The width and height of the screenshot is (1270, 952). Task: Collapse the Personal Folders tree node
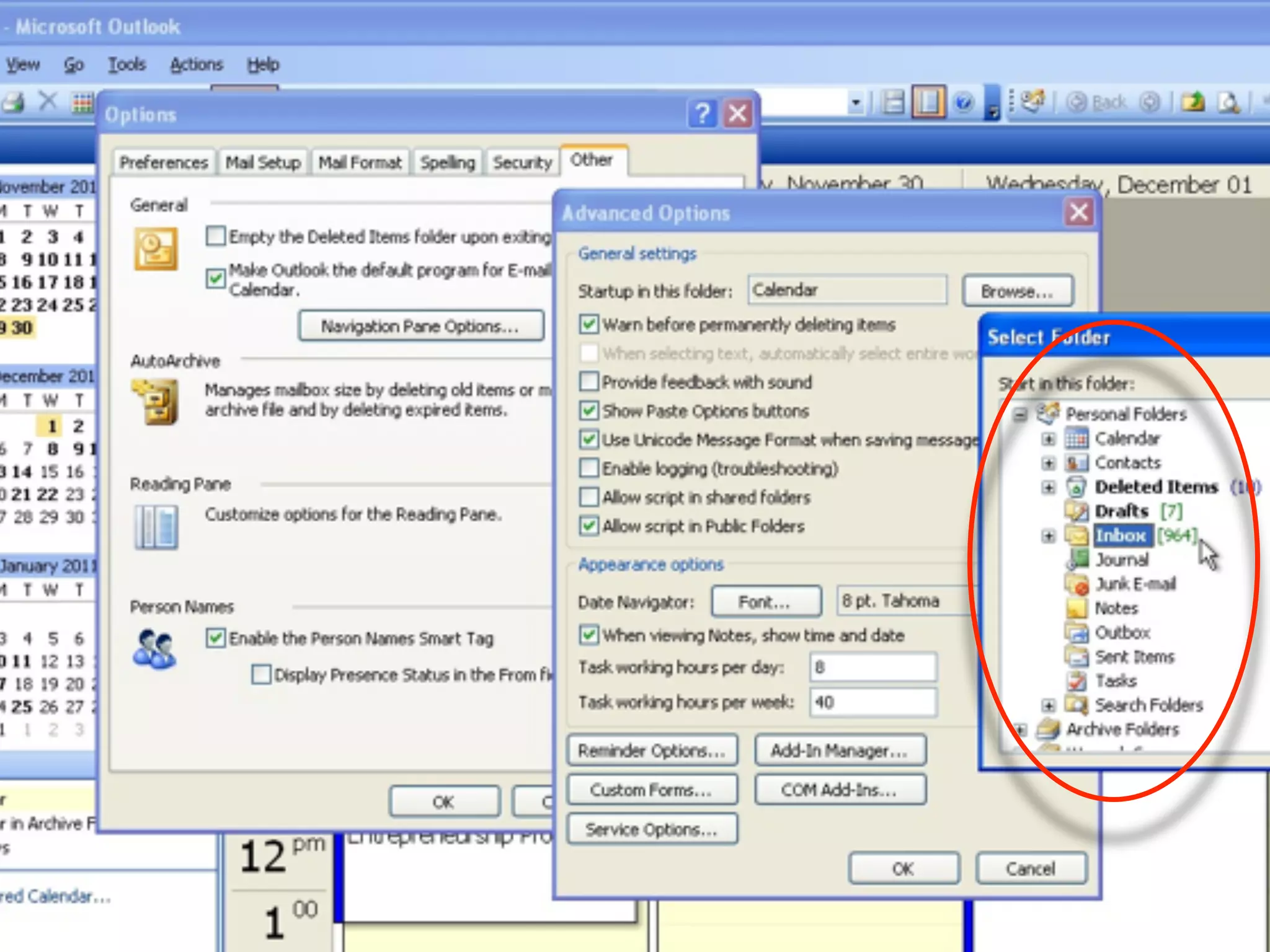tap(1019, 414)
